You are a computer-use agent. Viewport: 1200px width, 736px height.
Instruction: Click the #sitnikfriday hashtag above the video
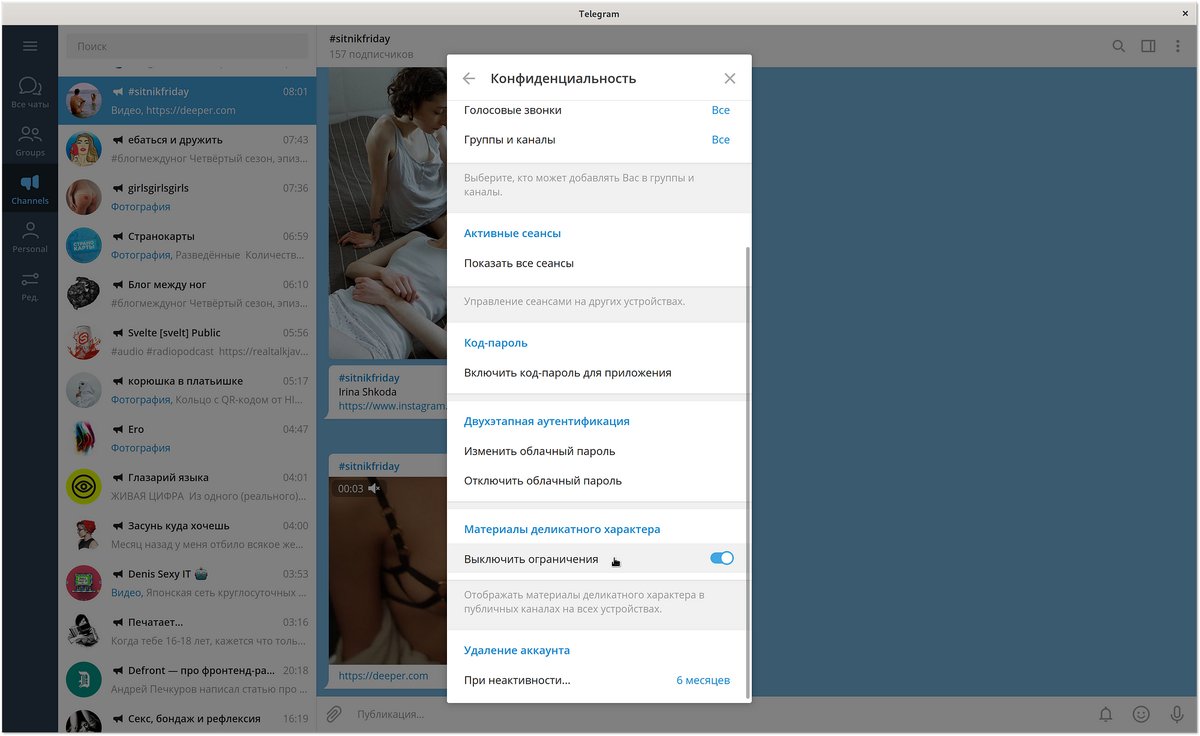[369, 466]
